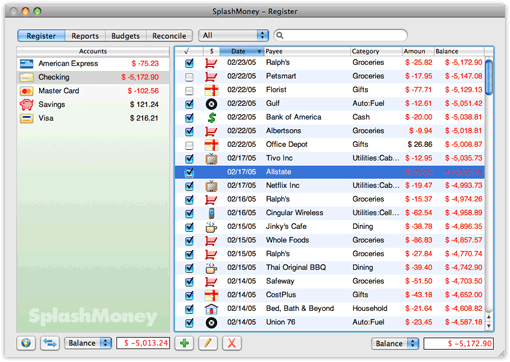Click the dining icon for Thai Original BBQ
Viewport: 510px width, 362px height.
(x=211, y=268)
